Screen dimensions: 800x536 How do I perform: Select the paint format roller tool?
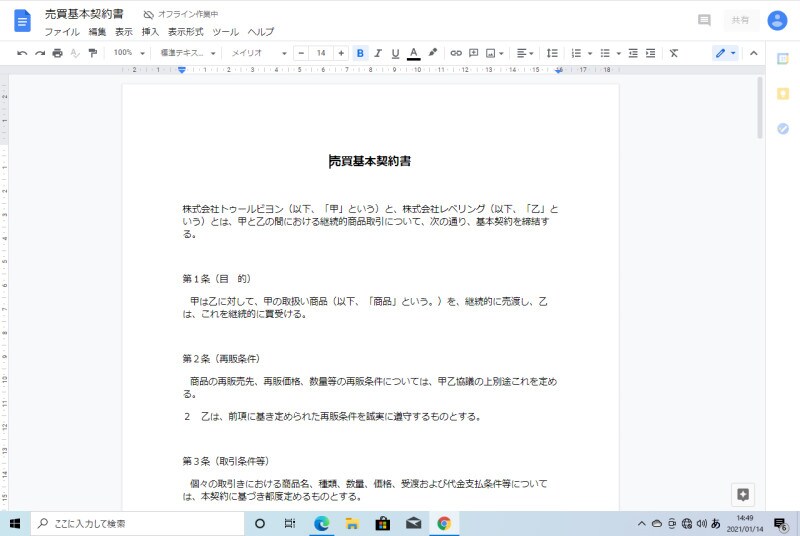click(92, 53)
